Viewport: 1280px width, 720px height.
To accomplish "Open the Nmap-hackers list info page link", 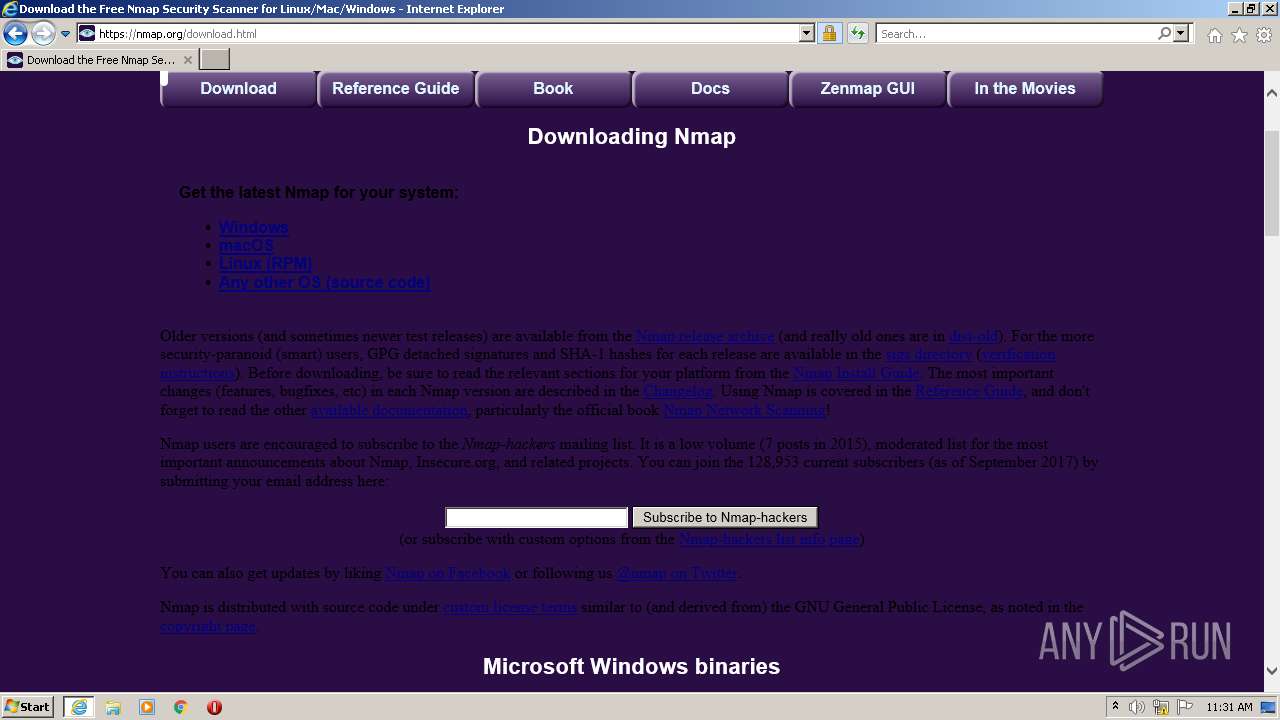I will pyautogui.click(x=769, y=539).
